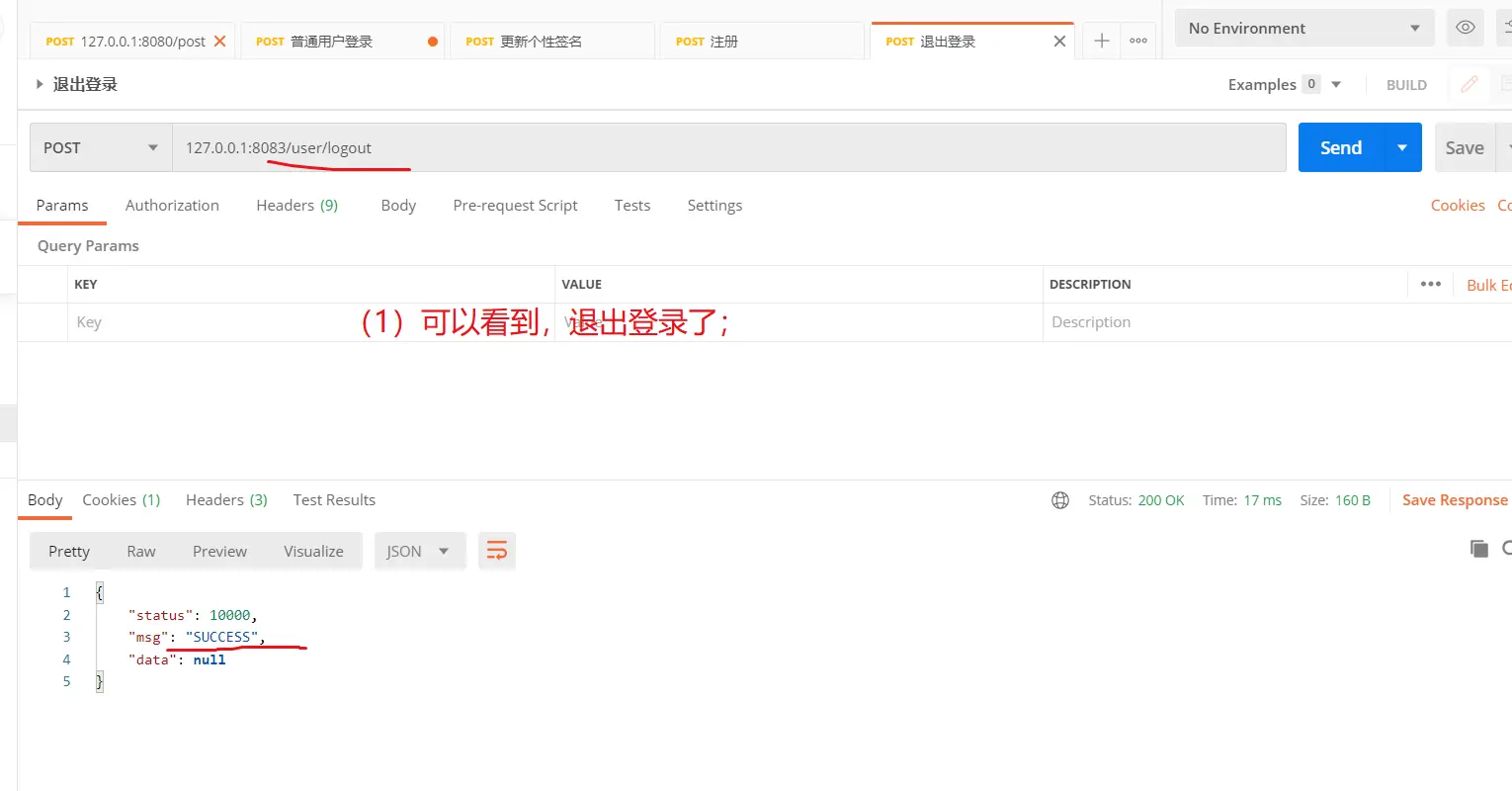Click the wrap lines icon in response
Image resolution: width=1512 pixels, height=791 pixels.
497,551
